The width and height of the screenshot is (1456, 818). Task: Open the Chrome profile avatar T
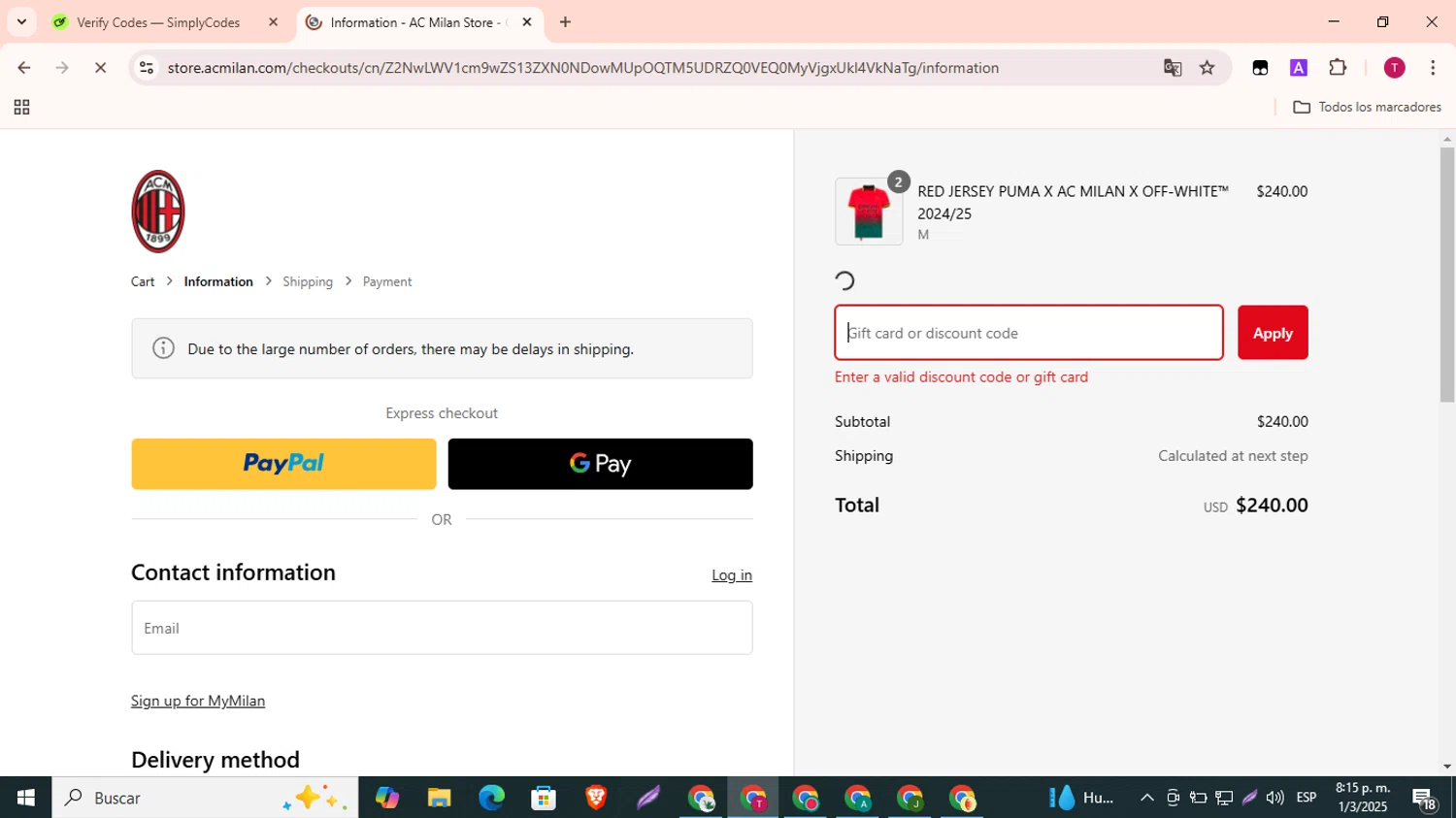click(x=1394, y=68)
